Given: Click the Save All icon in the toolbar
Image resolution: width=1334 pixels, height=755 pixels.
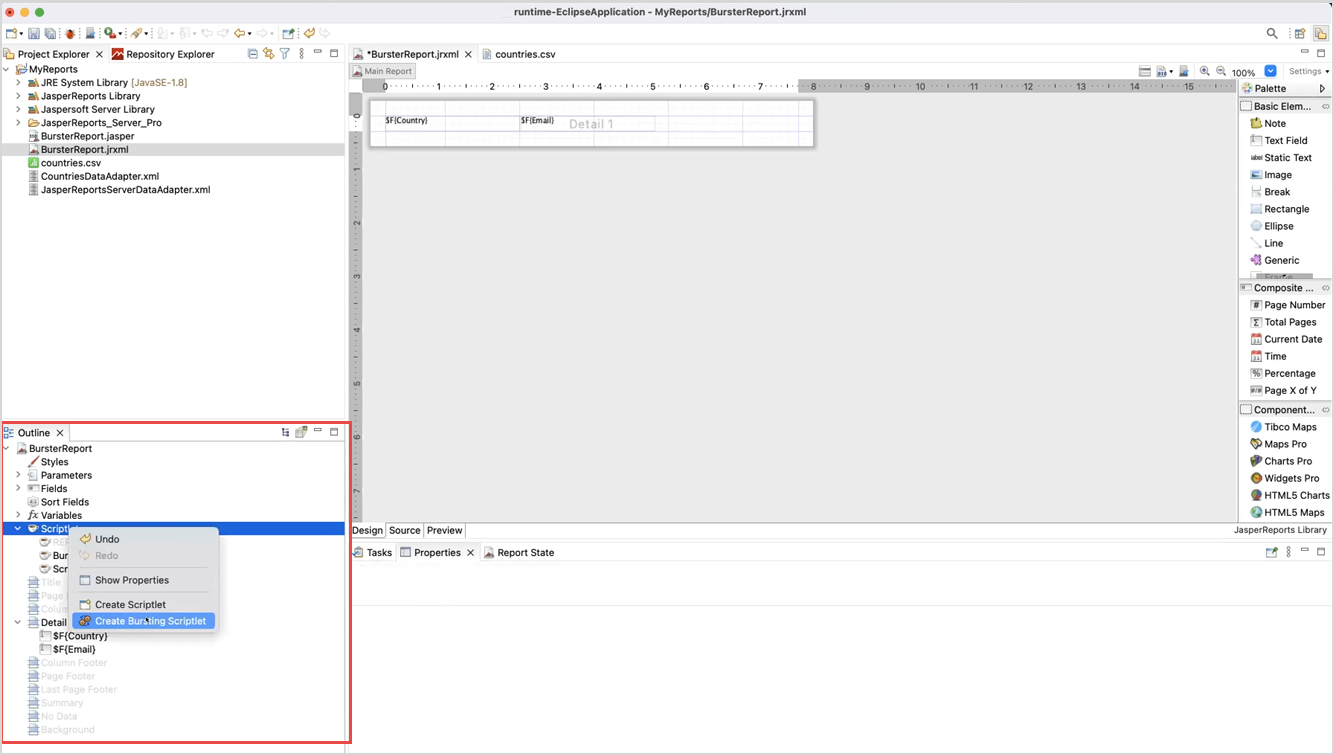Looking at the screenshot, I should (51, 33).
